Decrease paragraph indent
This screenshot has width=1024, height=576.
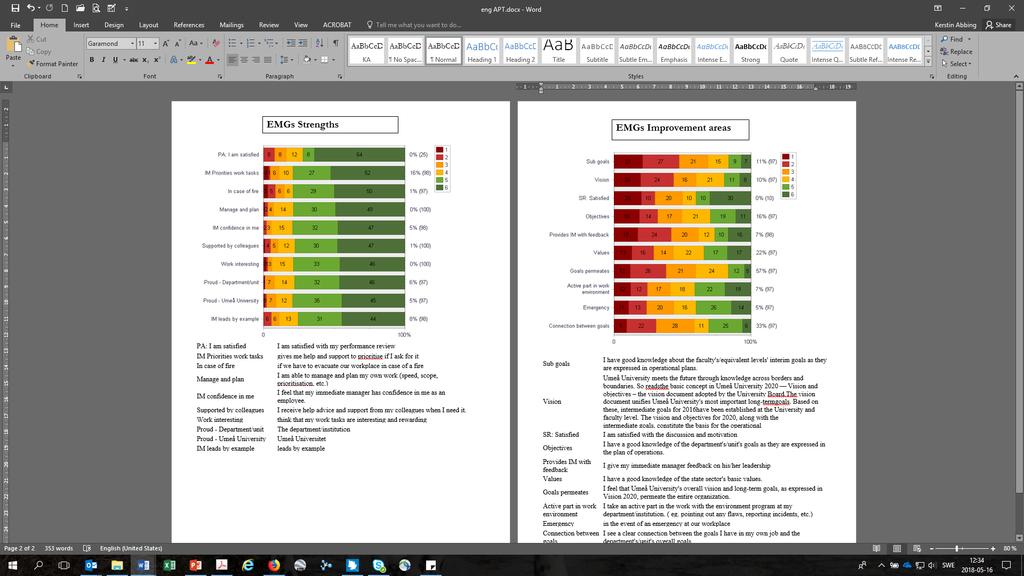coord(291,43)
